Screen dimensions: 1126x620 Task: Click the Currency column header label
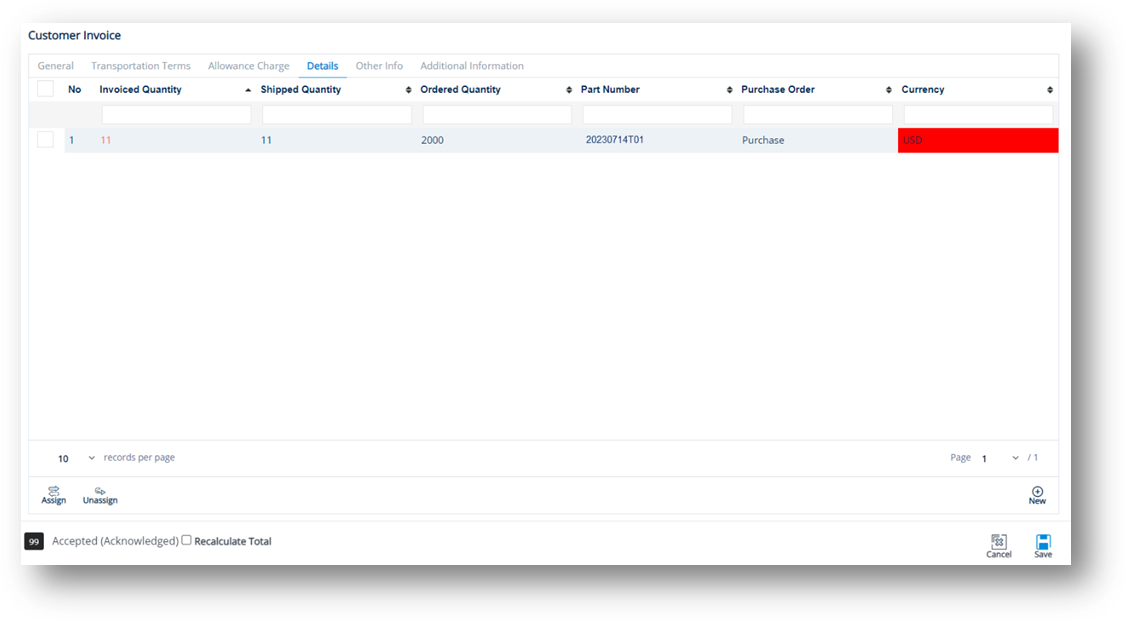click(x=923, y=89)
